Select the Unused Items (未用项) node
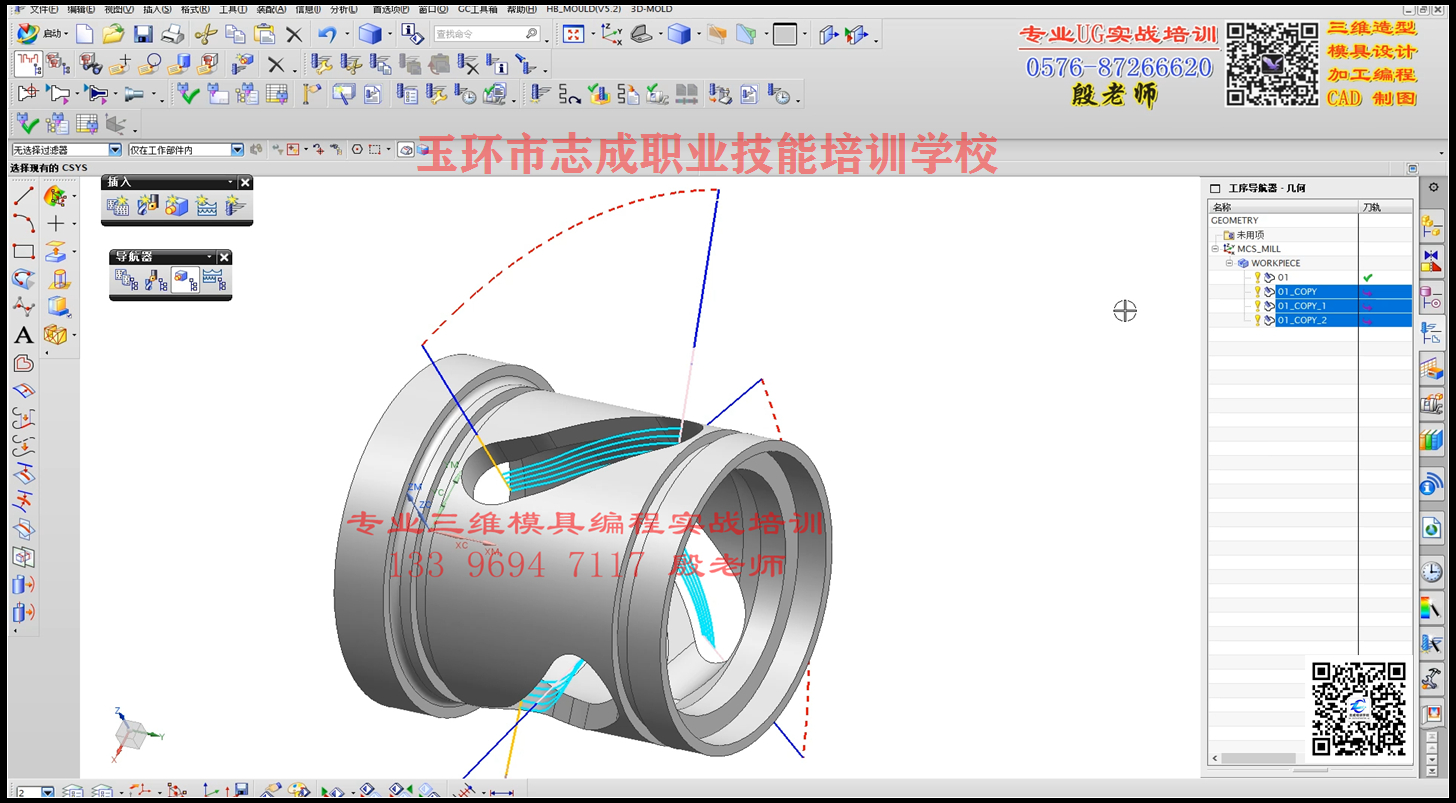 (1250, 235)
